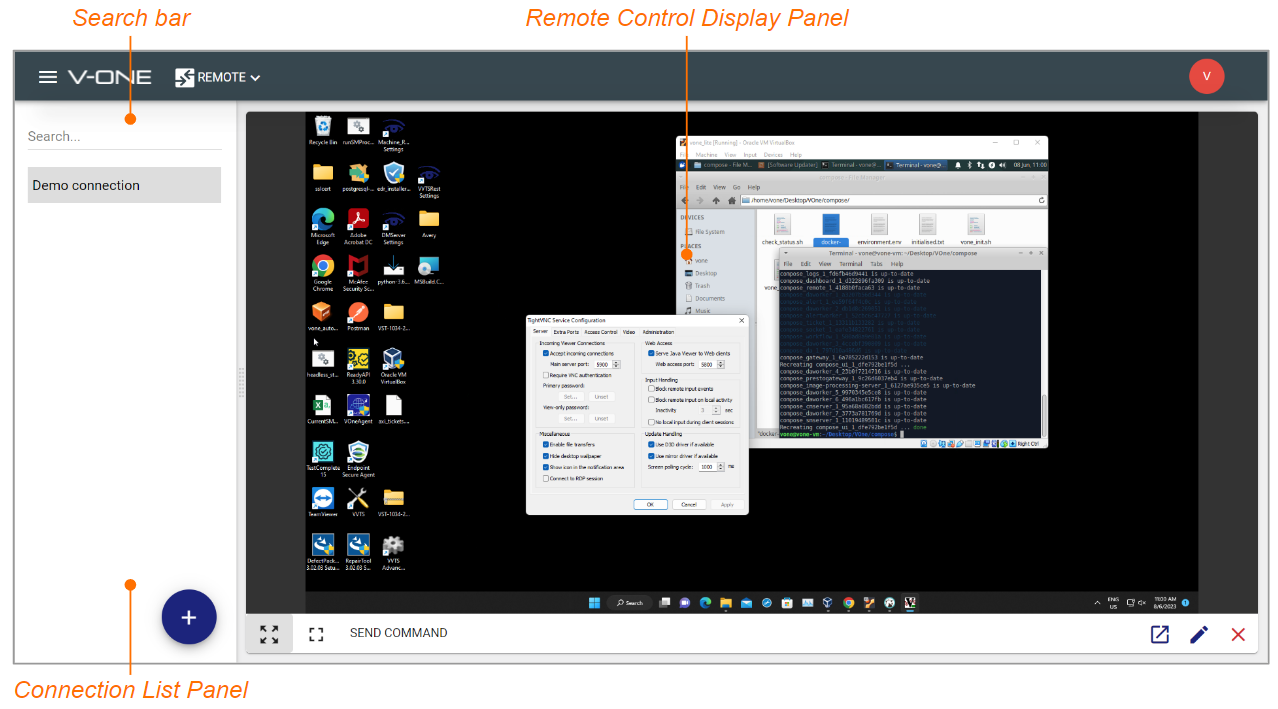
Task: Toggle Connect to RDP session checkbox
Action: (546, 478)
